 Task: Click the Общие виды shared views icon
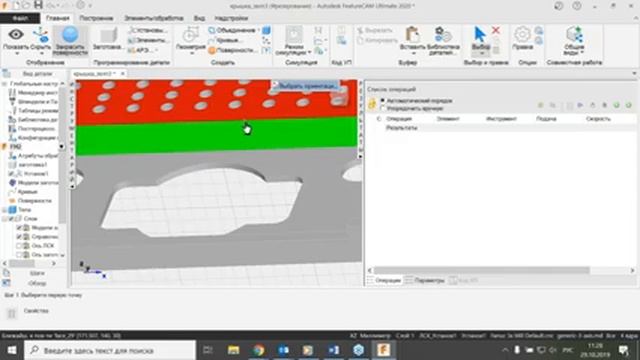574,35
